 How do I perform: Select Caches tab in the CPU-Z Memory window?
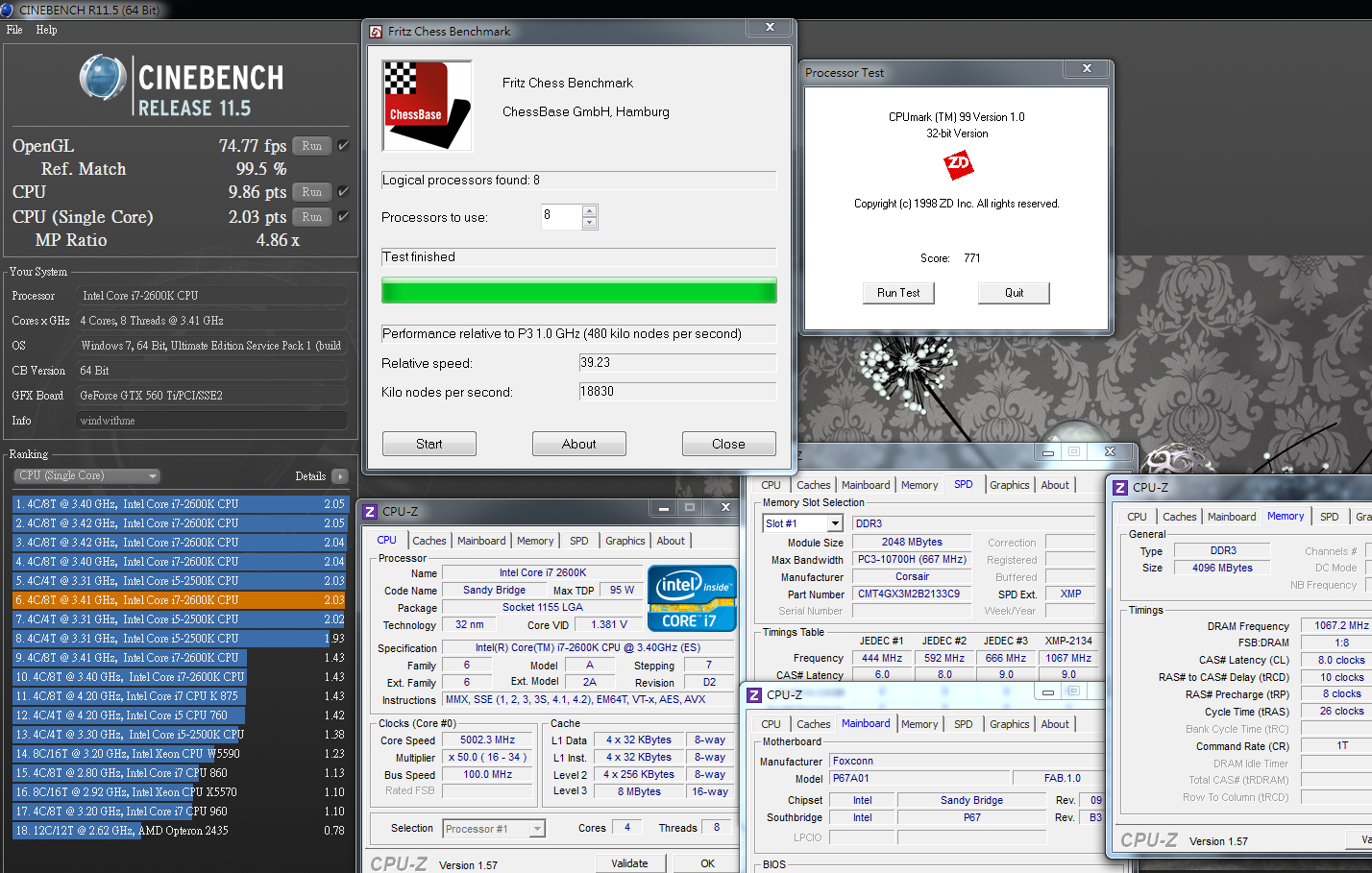(x=1180, y=517)
